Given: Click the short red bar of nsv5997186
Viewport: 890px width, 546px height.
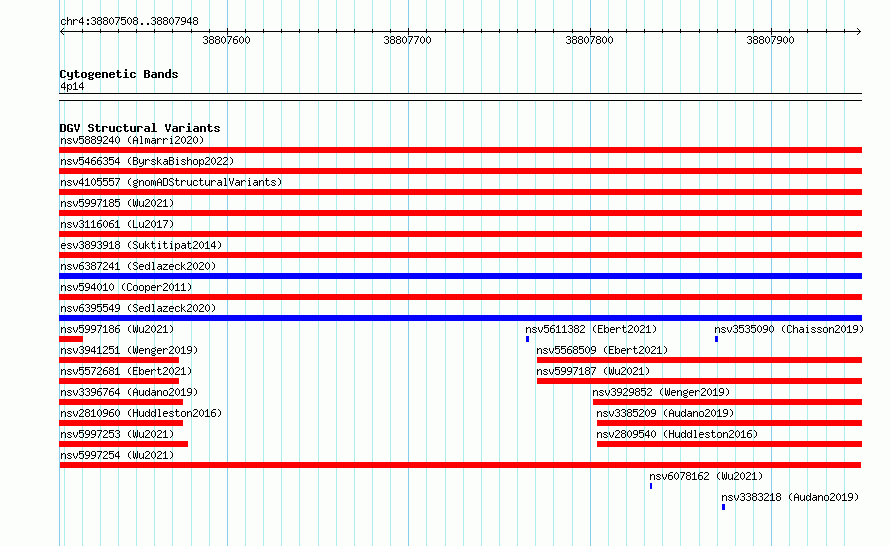Looking at the screenshot, I should [71, 339].
